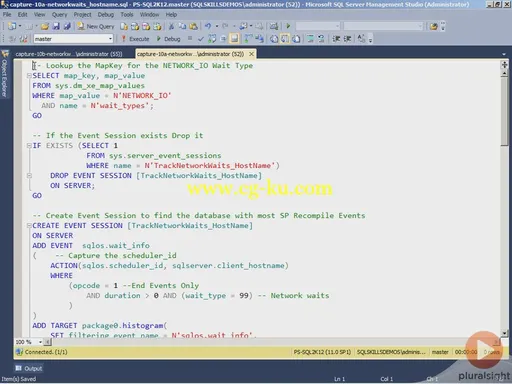Click the Debug button
The height and width of the screenshot is (384, 512).
[x=169, y=39]
